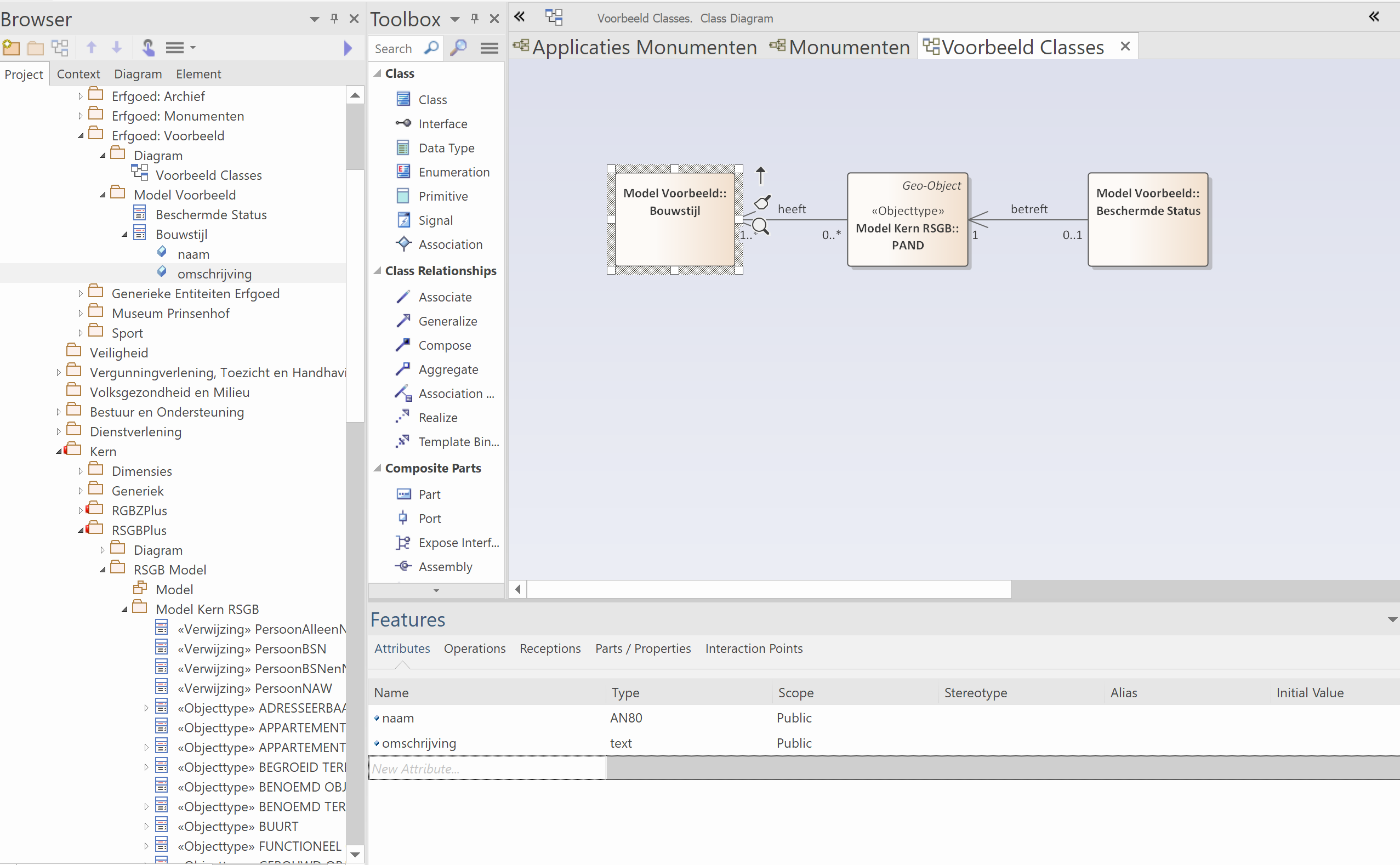Select the Generalize relationship tool
The image size is (1400, 865).
pyautogui.click(x=447, y=322)
